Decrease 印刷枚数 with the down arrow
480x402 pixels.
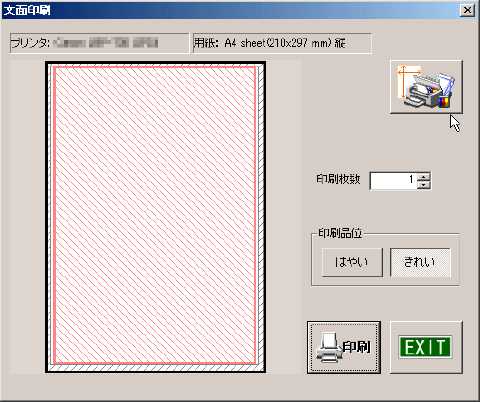point(424,185)
